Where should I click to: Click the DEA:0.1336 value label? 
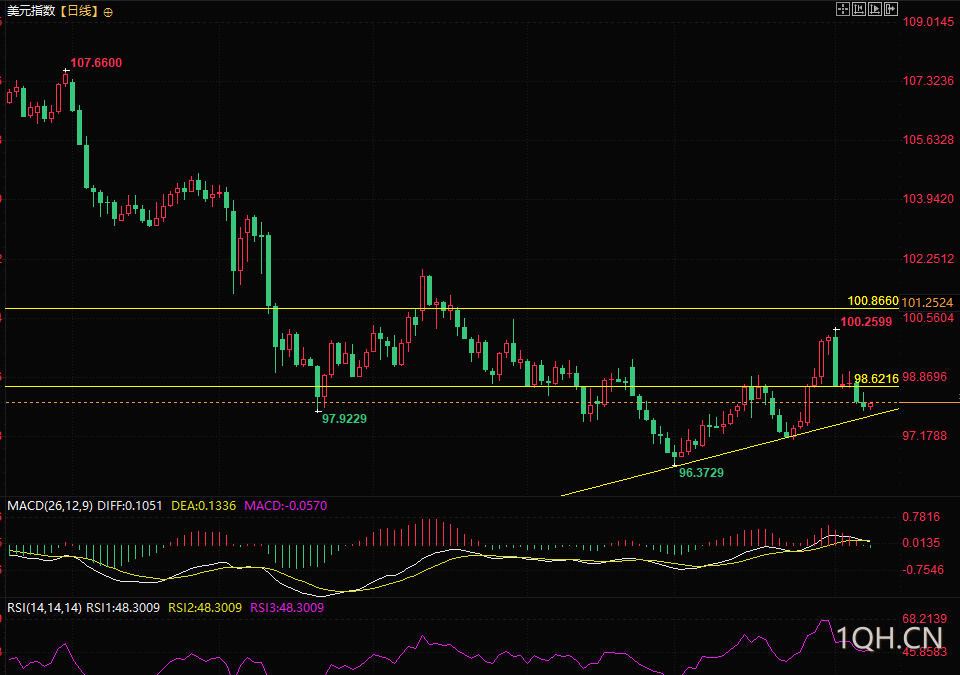[x=203, y=506]
